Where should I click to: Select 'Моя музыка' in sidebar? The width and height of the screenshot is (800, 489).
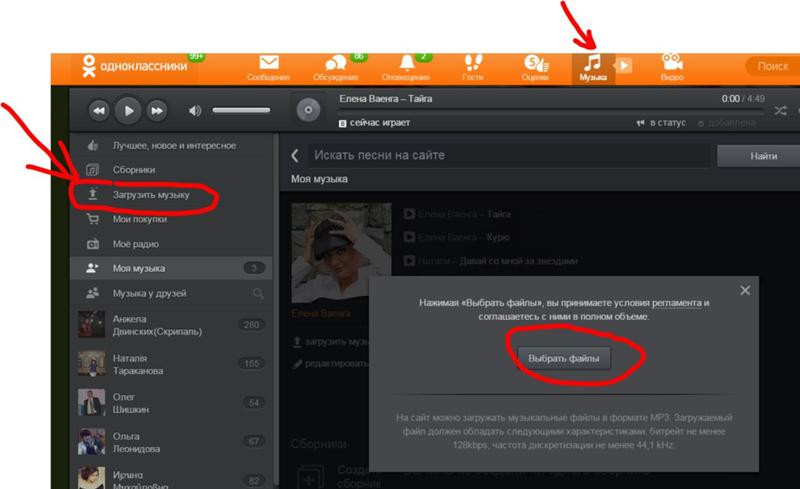171,268
